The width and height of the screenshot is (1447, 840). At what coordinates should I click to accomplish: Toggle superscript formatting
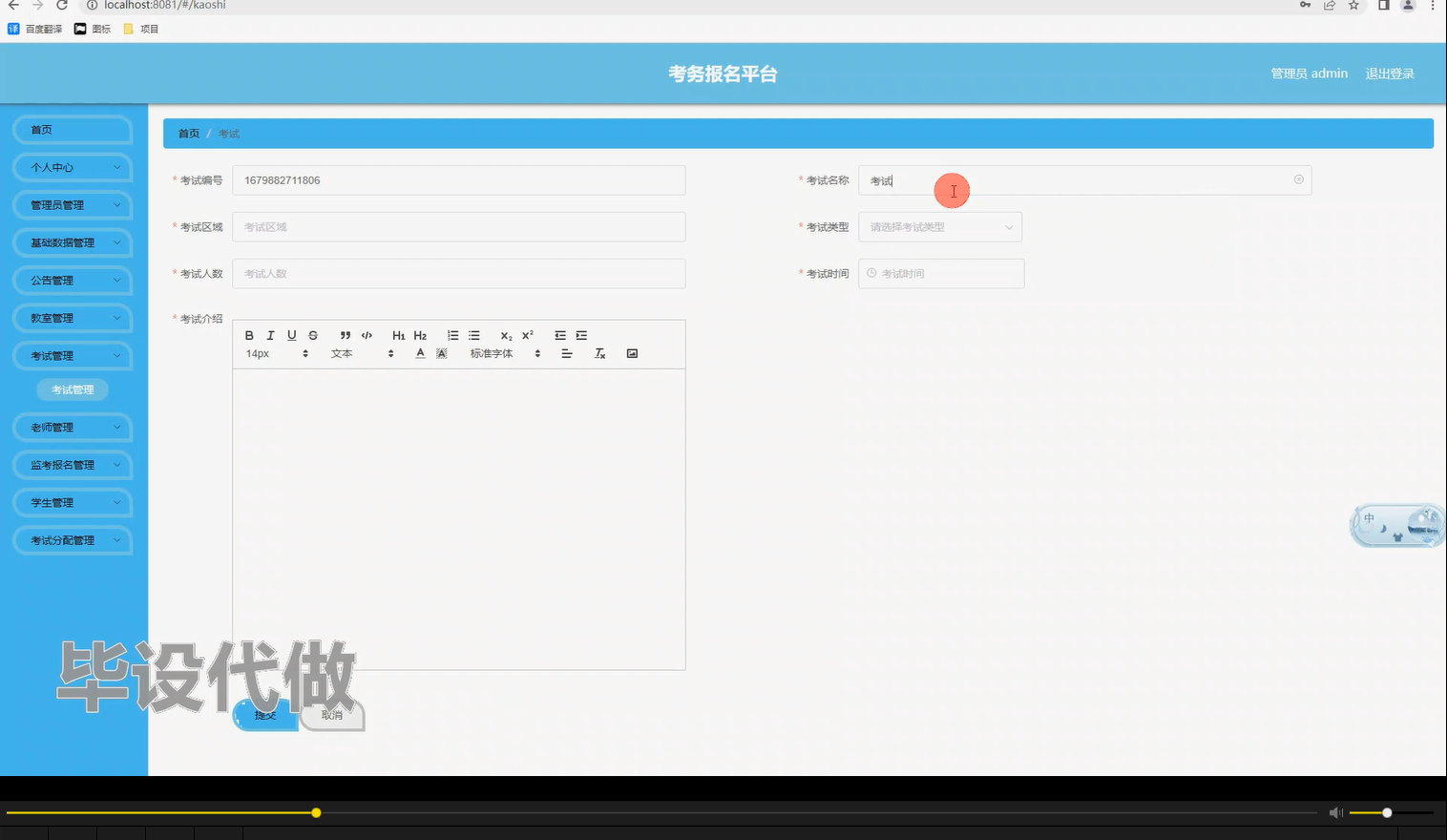(x=526, y=335)
